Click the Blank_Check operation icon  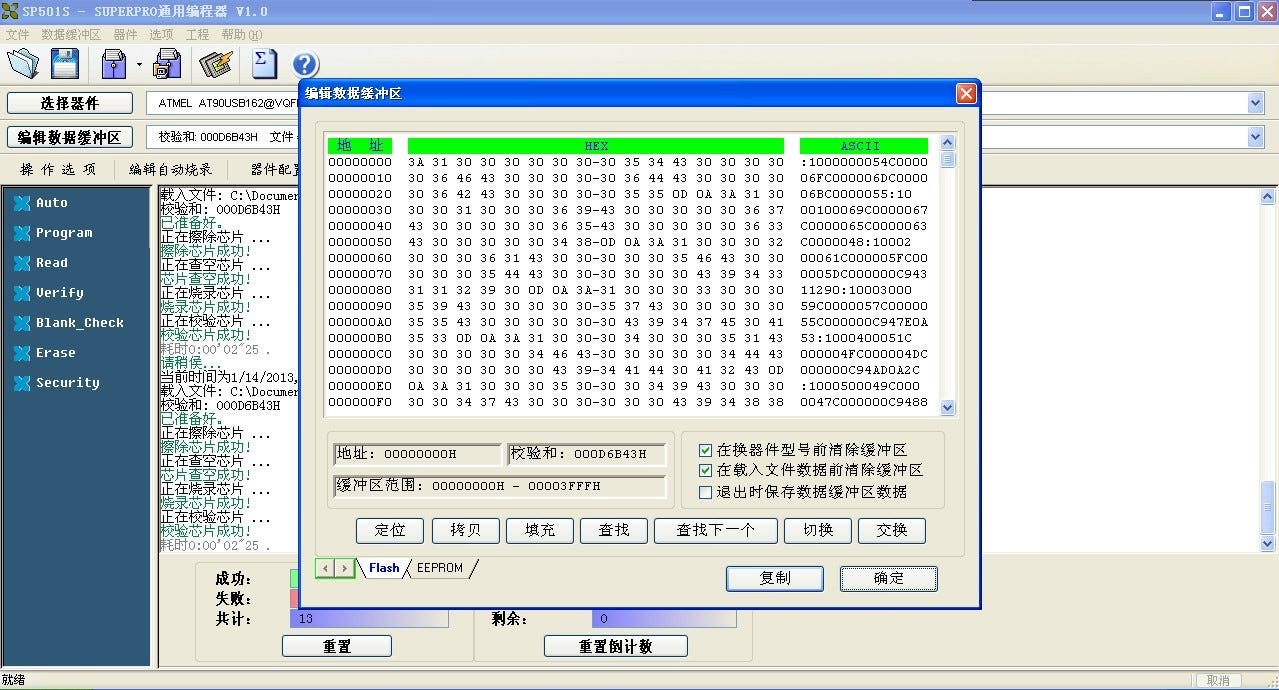[22, 323]
